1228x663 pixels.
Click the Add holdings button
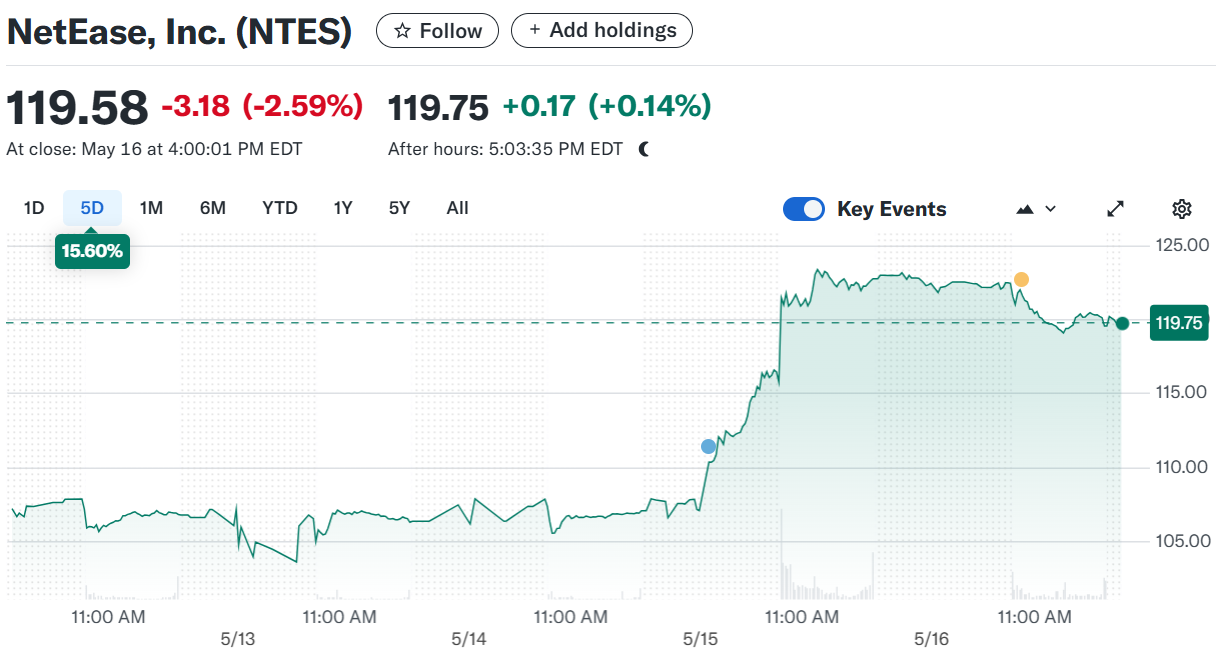(x=602, y=31)
